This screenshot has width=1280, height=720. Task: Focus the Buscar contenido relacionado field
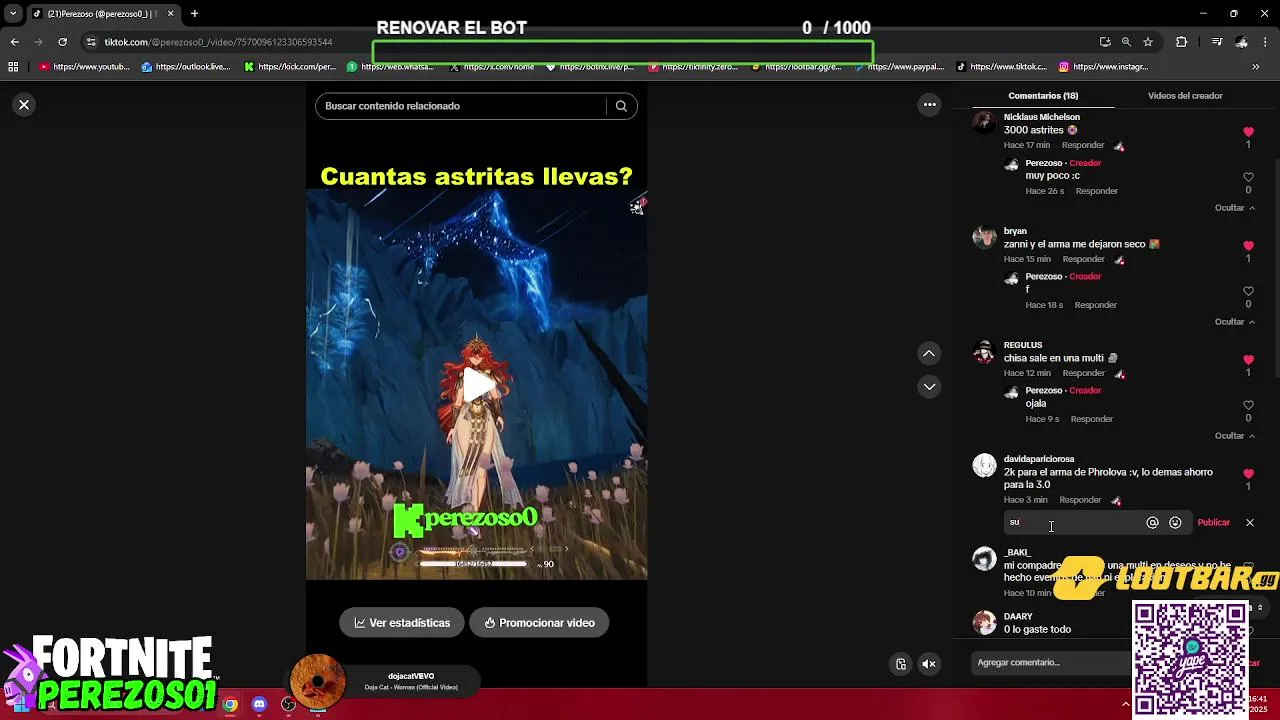pos(462,106)
